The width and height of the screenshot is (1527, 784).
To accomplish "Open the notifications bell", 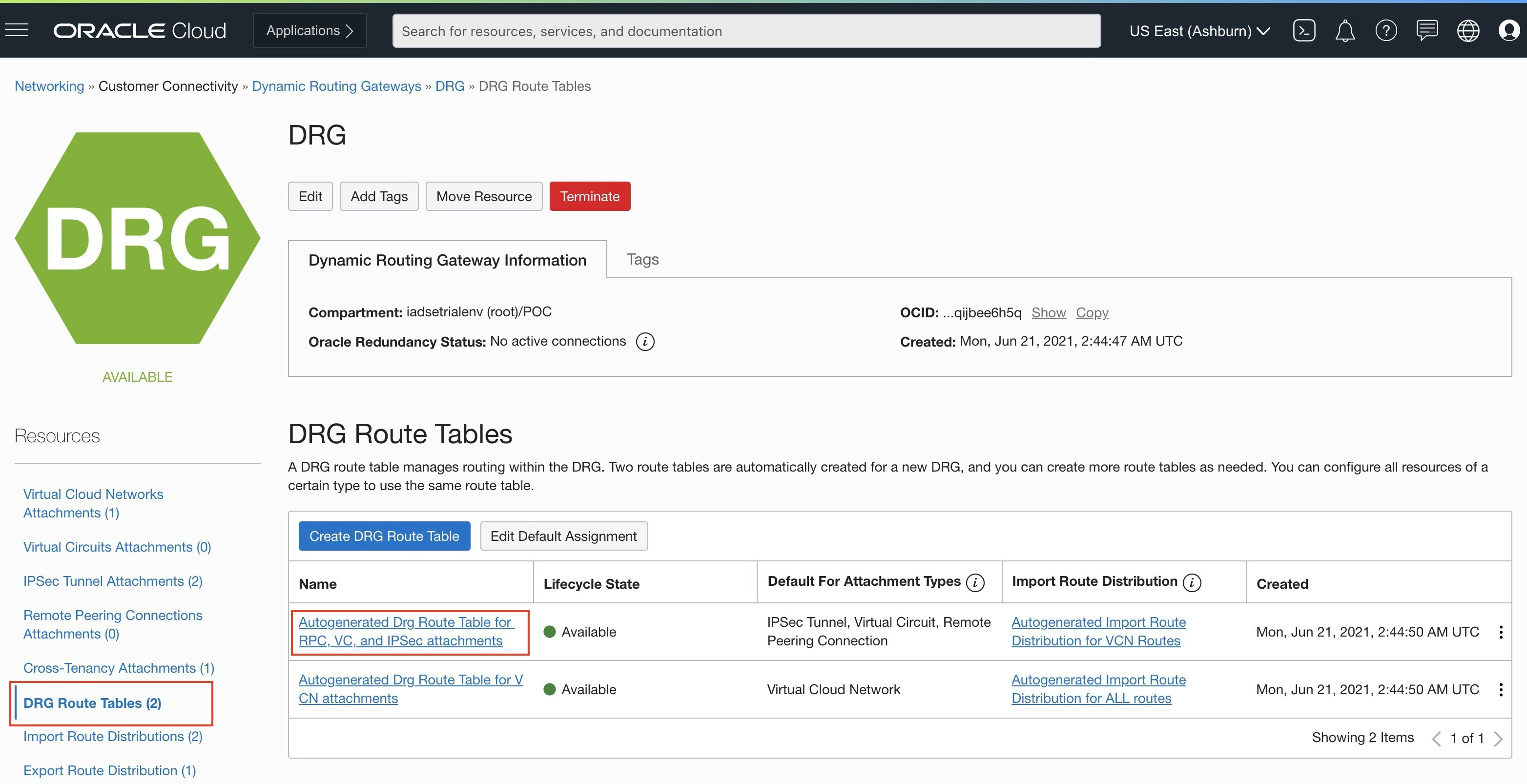I will pyautogui.click(x=1344, y=30).
